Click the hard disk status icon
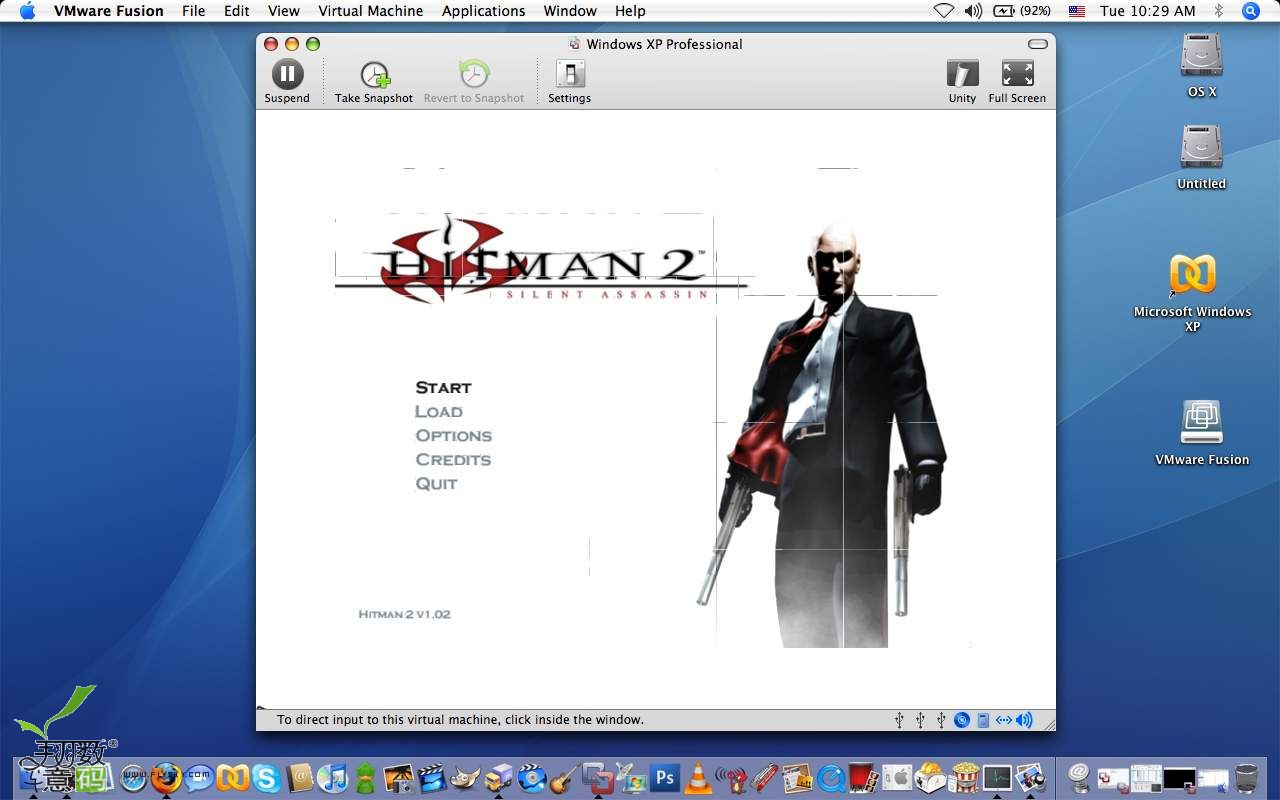Image resolution: width=1280 pixels, height=800 pixels. pos(983,720)
